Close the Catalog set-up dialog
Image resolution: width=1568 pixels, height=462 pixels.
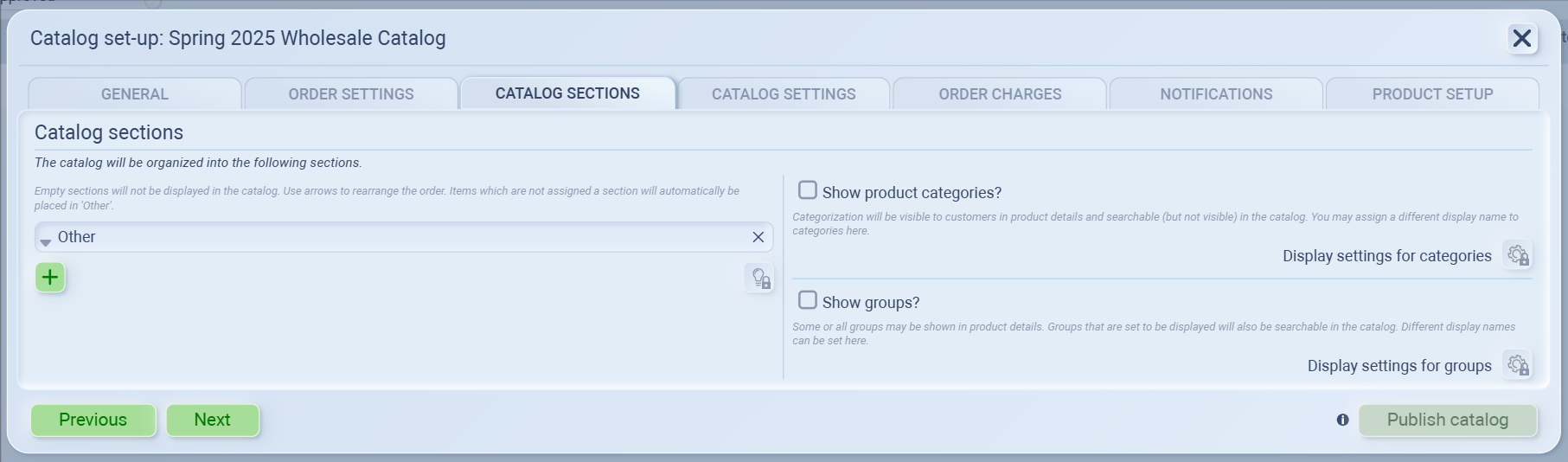click(x=1521, y=39)
